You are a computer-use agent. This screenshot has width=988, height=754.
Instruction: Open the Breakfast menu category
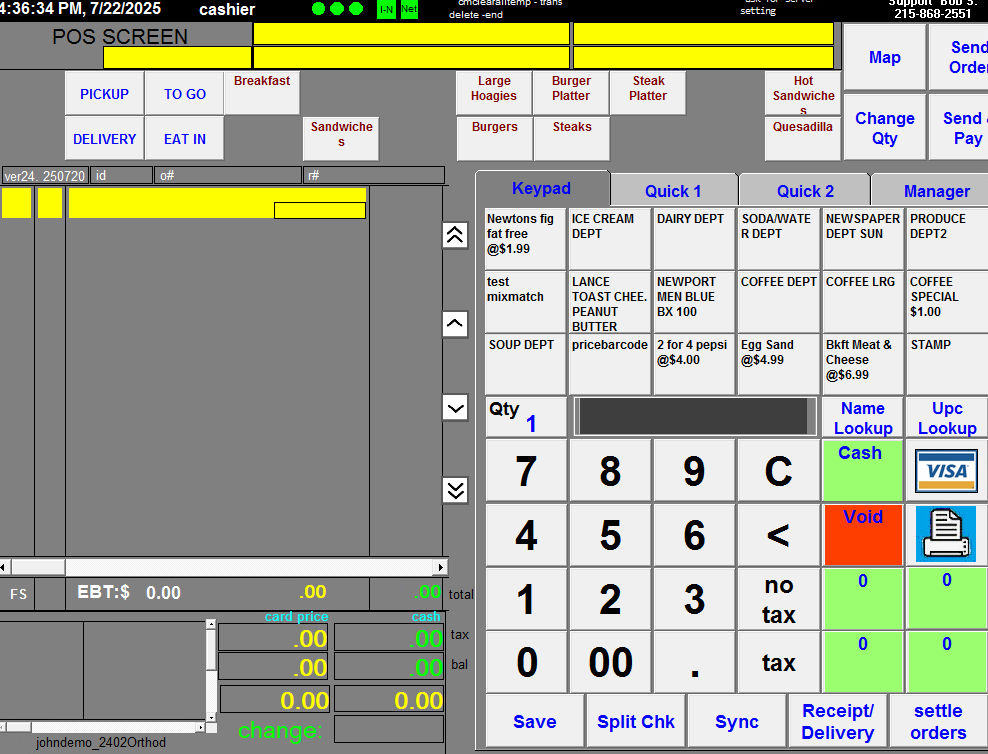[x=262, y=93]
